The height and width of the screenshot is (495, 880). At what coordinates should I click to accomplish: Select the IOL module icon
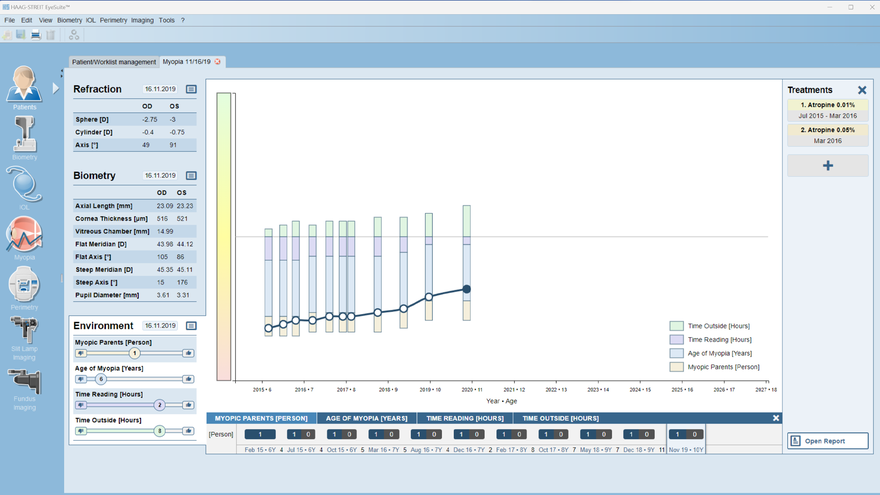point(24,185)
